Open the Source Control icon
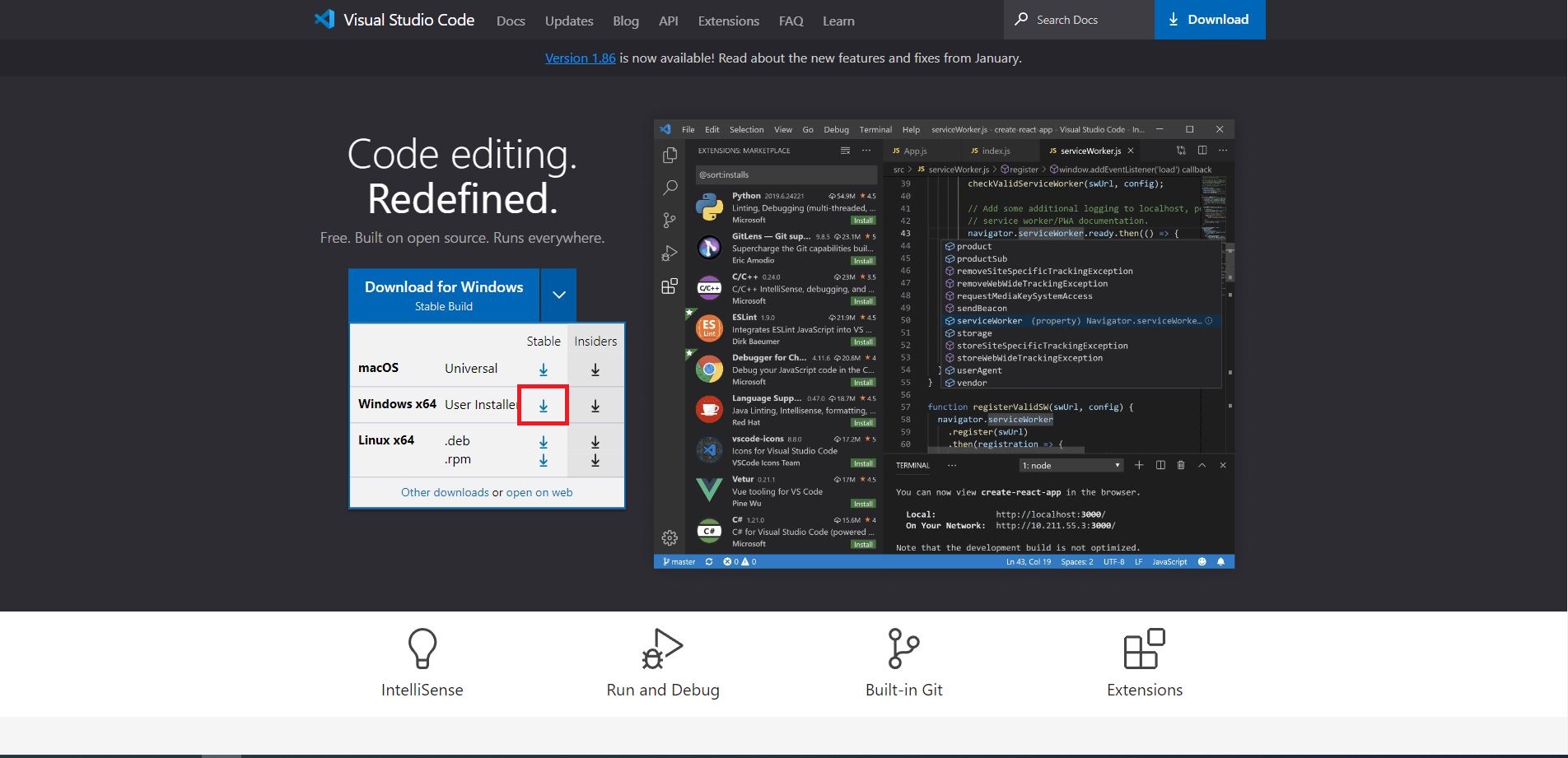The height and width of the screenshot is (758, 1568). [669, 220]
